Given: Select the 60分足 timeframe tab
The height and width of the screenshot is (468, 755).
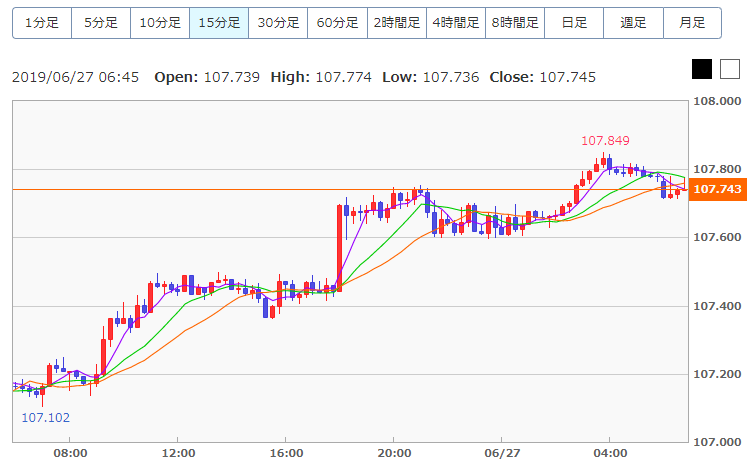Looking at the screenshot, I should [x=337, y=23].
